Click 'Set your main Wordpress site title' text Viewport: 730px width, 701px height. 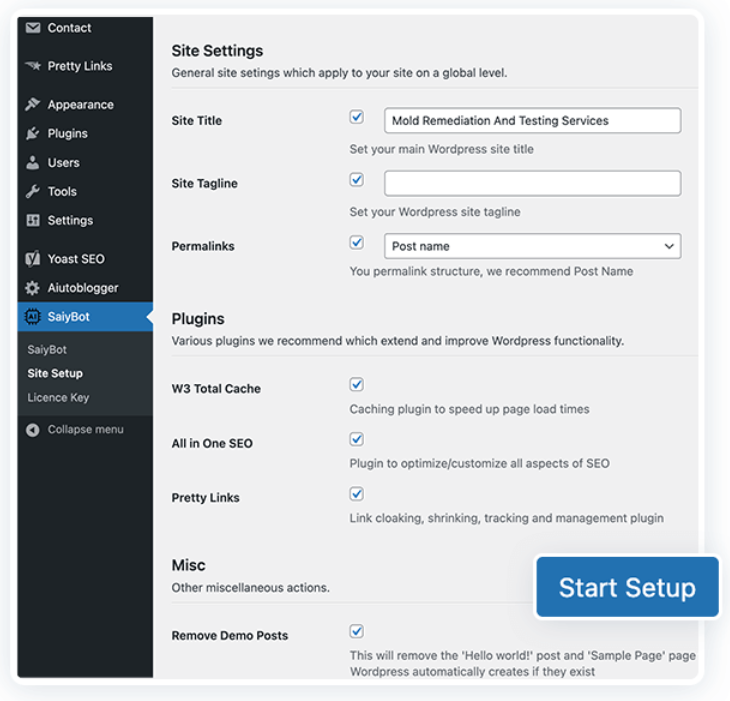(442, 149)
